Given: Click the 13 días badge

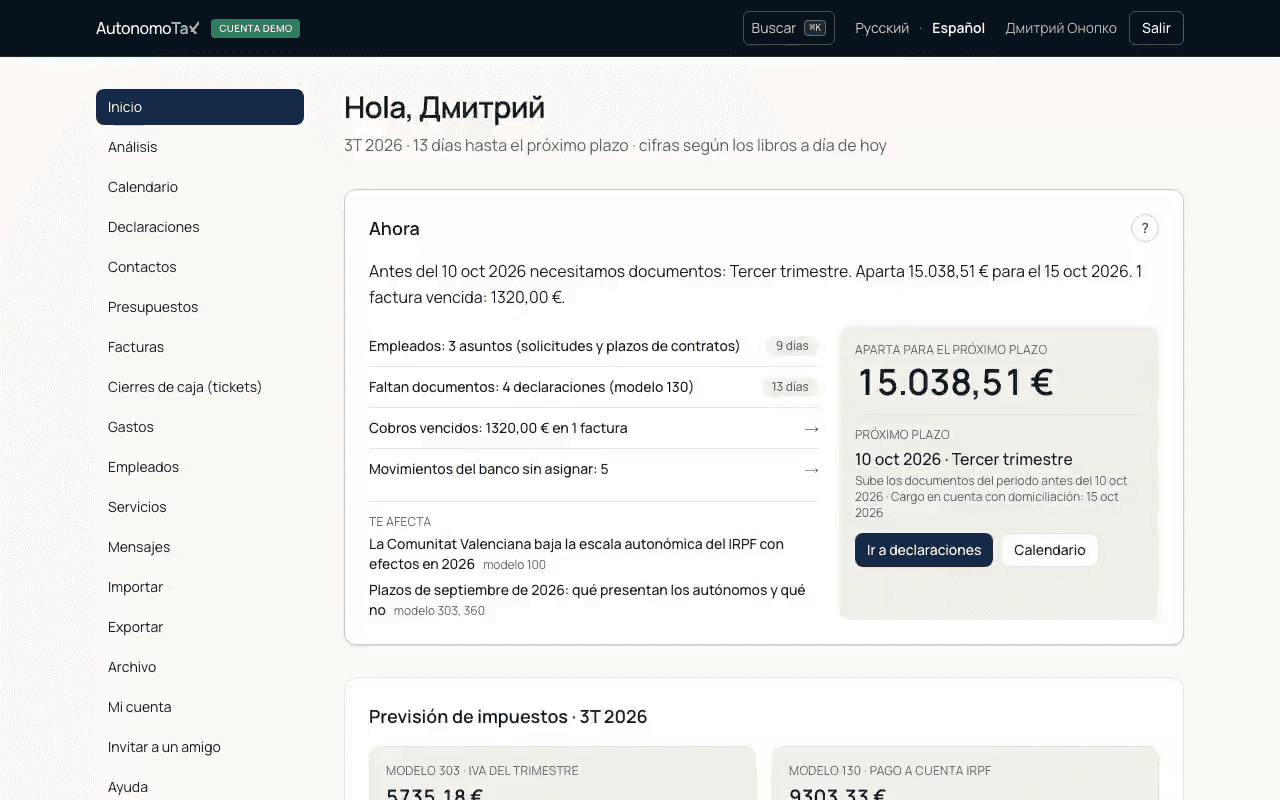Looking at the screenshot, I should (x=790, y=387).
